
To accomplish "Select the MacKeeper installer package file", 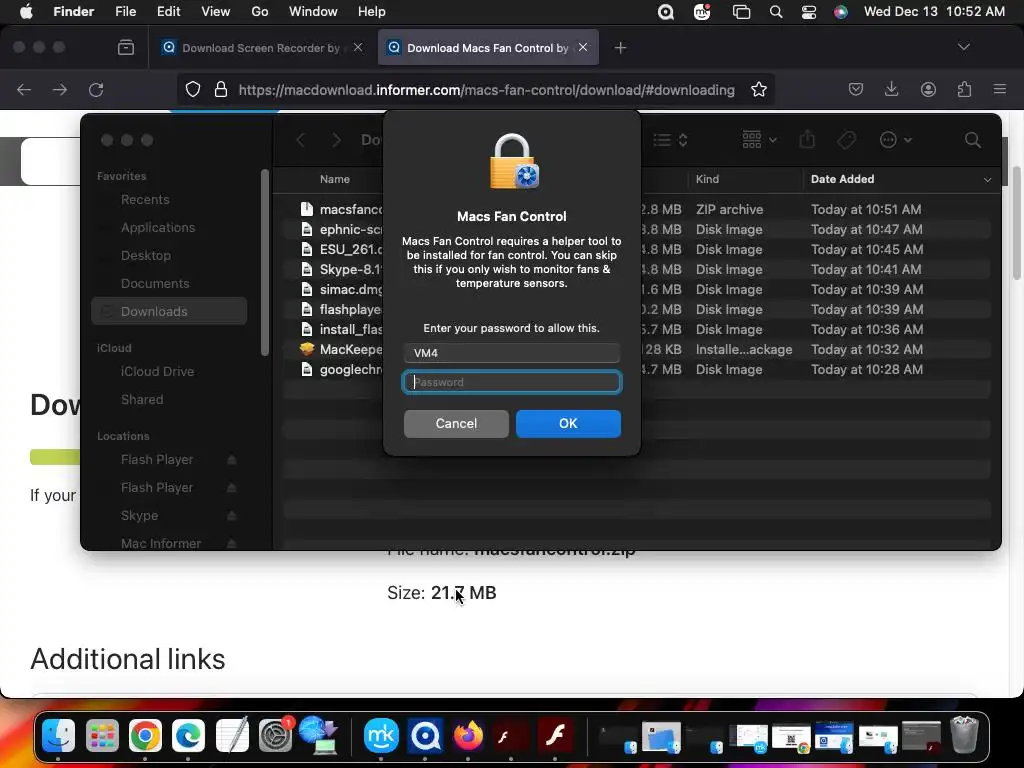I will (637, 349).
